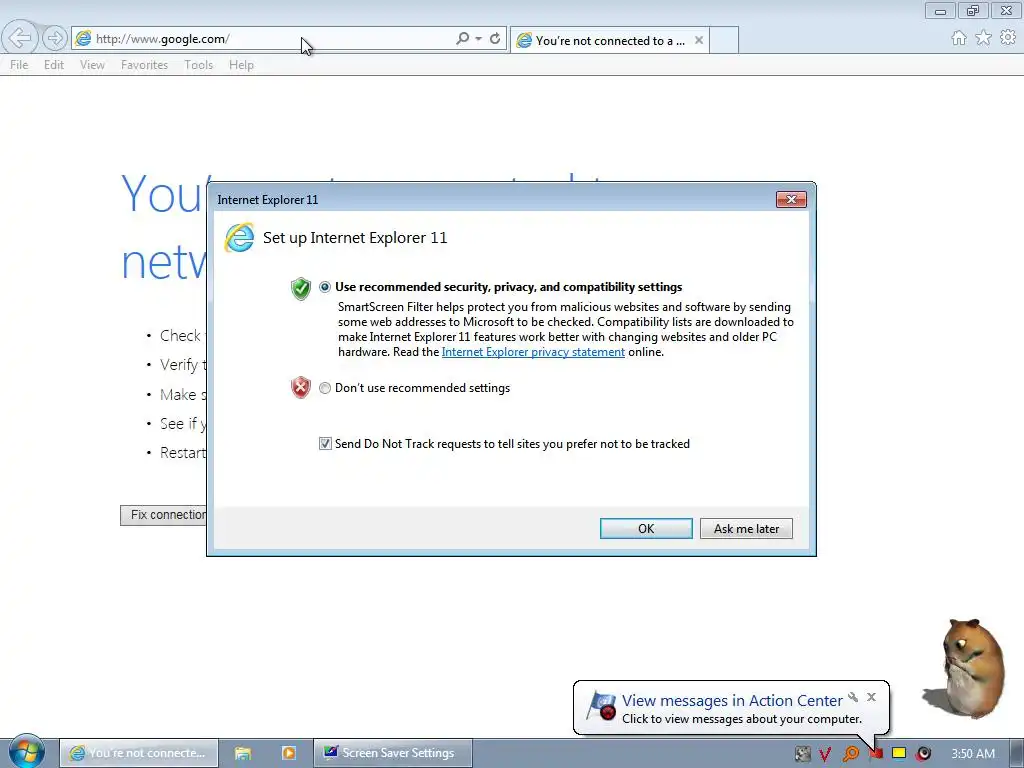Click the "Fix connection" button on the page

click(x=163, y=515)
